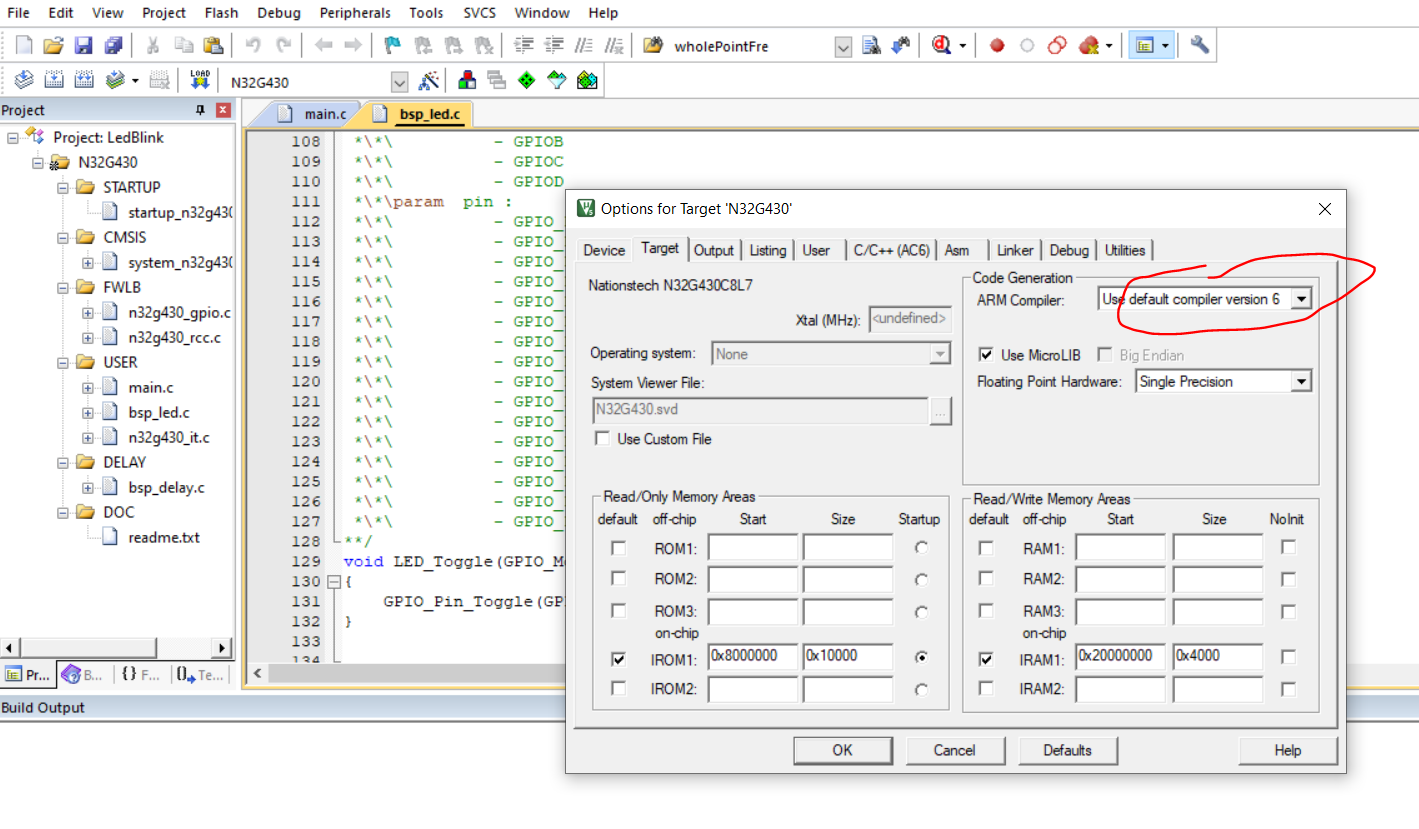Click the incremental find binoculars icon
Viewport: 1419px width, 829px height.
901,45
